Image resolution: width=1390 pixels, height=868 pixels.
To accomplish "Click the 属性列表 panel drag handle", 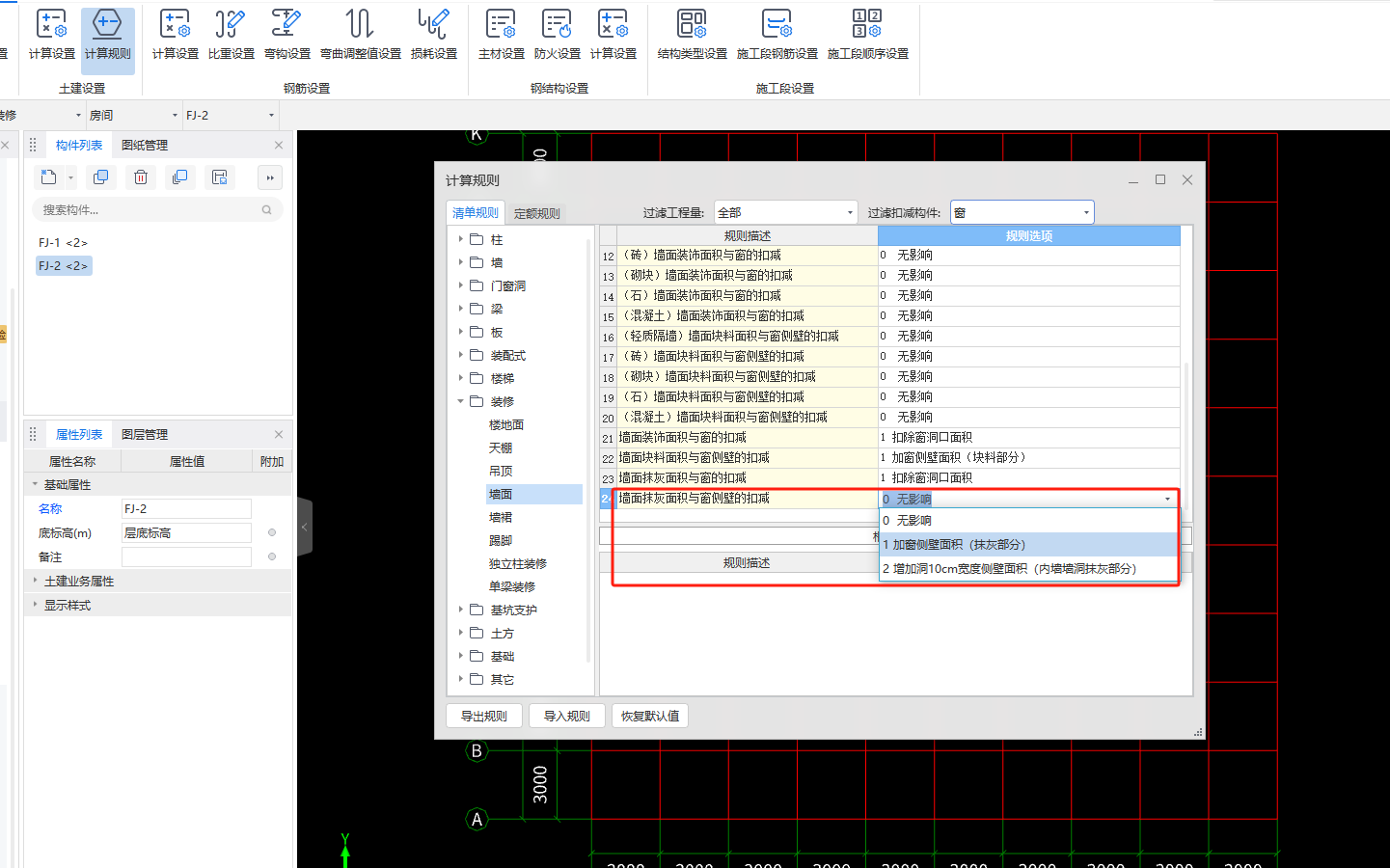I will [33, 434].
